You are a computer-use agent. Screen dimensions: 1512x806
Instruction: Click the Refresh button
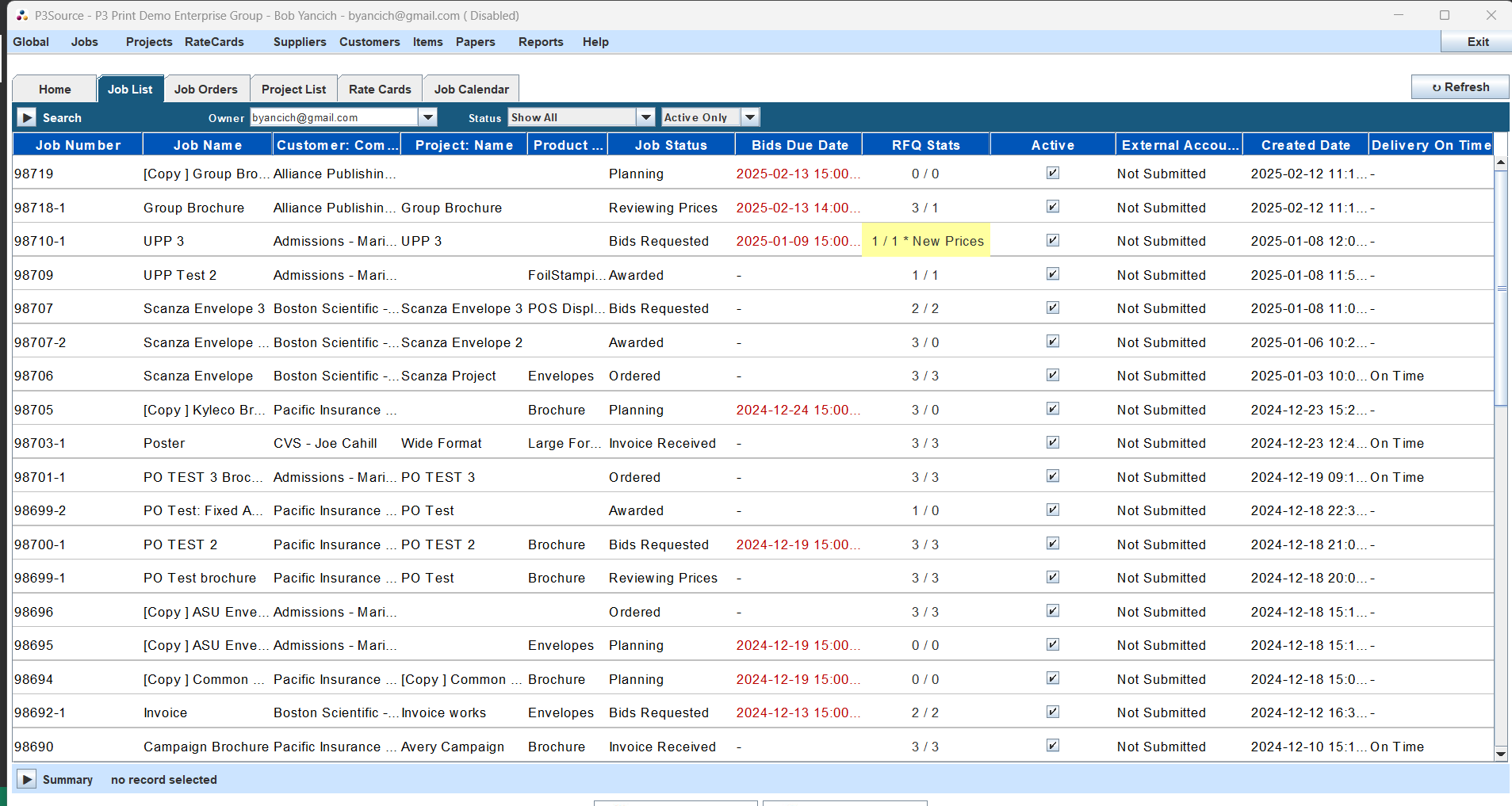[x=1460, y=86]
